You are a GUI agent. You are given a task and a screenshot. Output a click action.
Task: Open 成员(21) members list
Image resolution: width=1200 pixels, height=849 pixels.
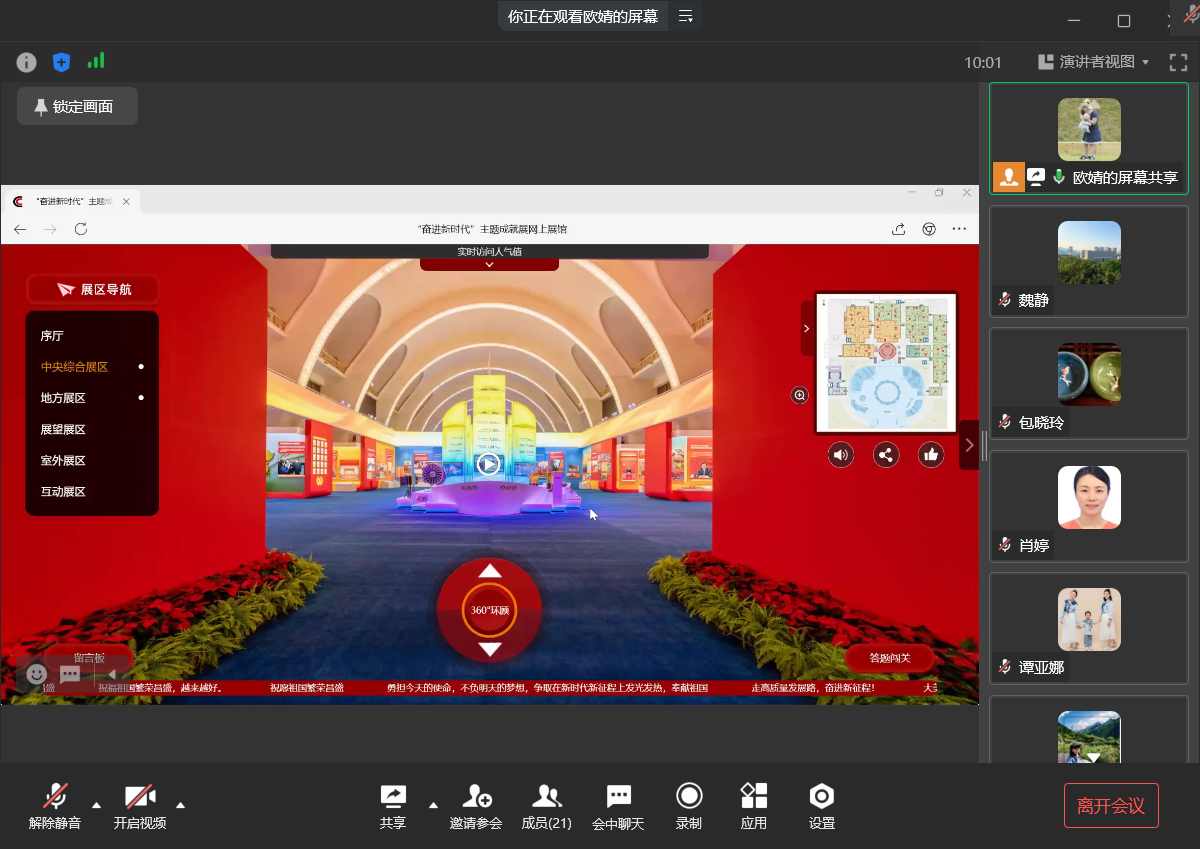click(x=546, y=806)
